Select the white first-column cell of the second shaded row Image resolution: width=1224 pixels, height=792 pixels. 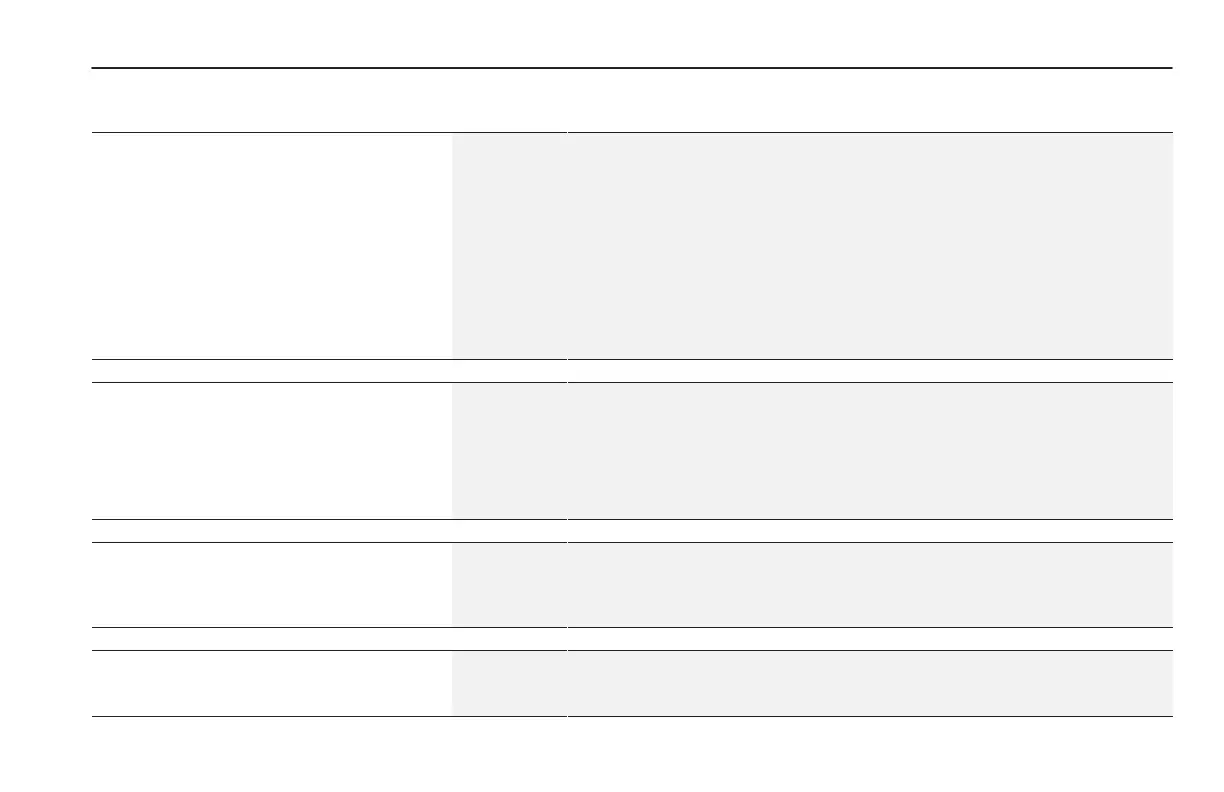click(x=271, y=451)
